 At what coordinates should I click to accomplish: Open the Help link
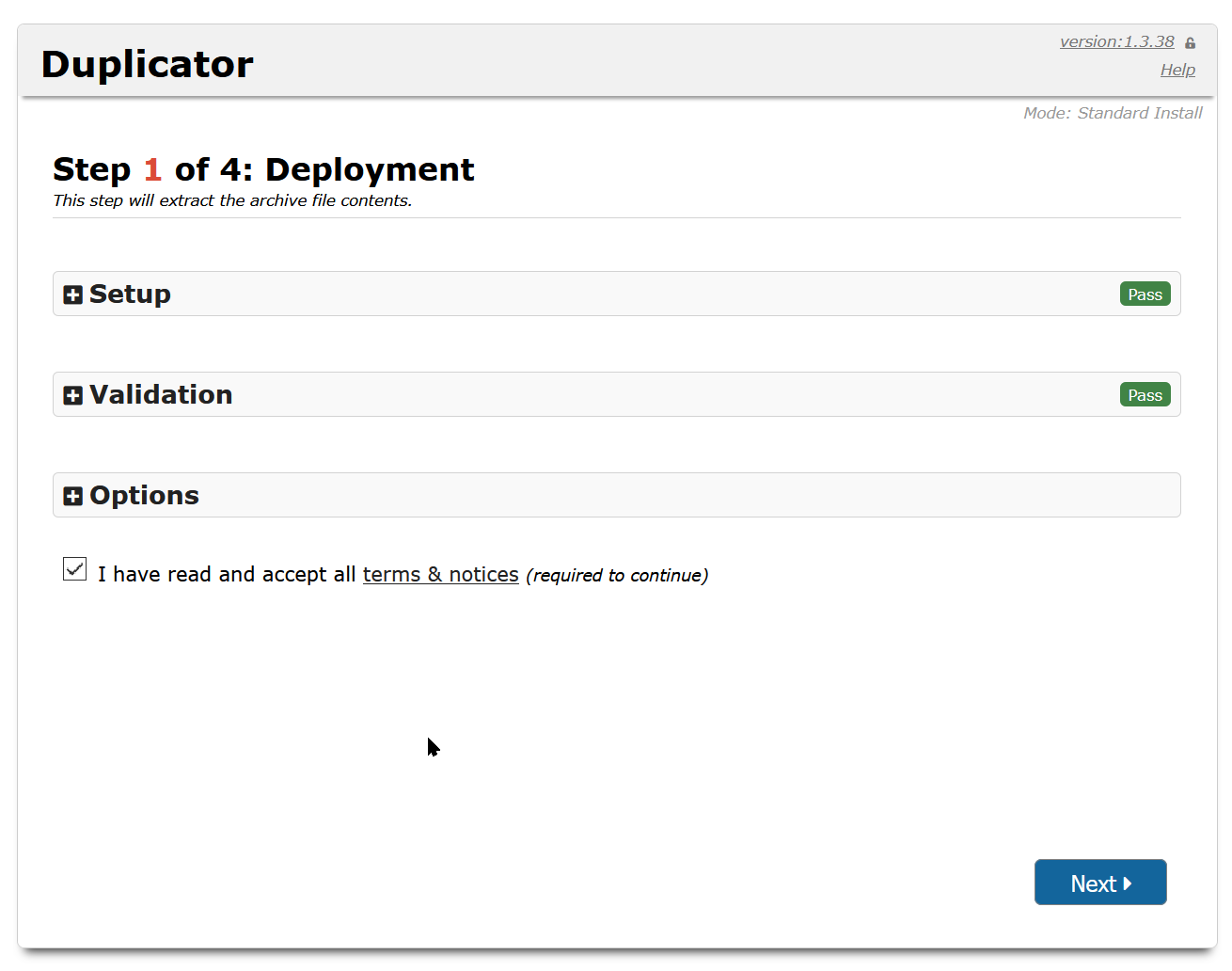[1177, 70]
